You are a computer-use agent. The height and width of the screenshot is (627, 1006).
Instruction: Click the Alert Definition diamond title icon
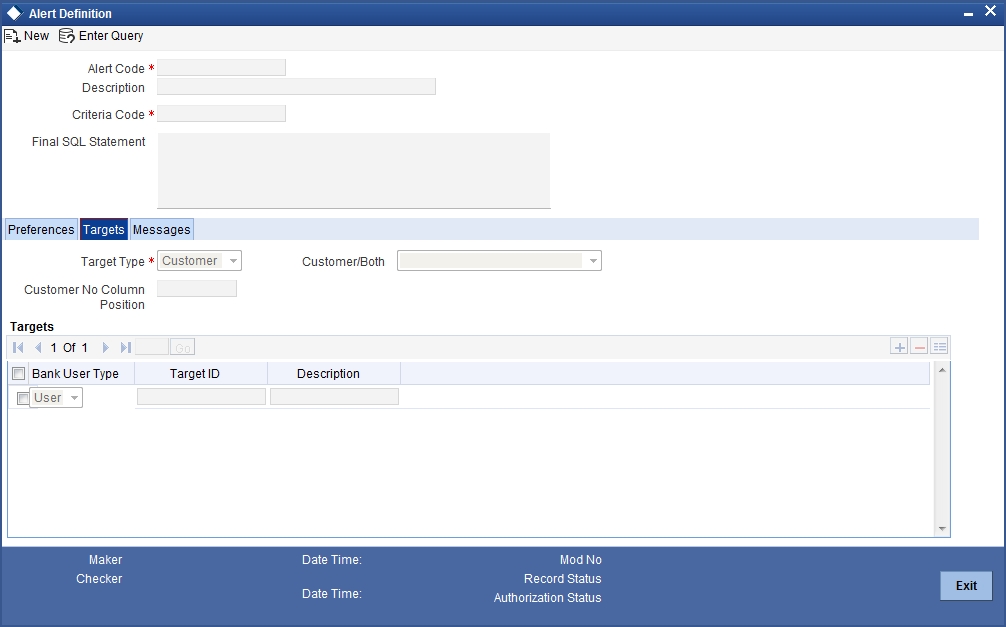[14, 13]
